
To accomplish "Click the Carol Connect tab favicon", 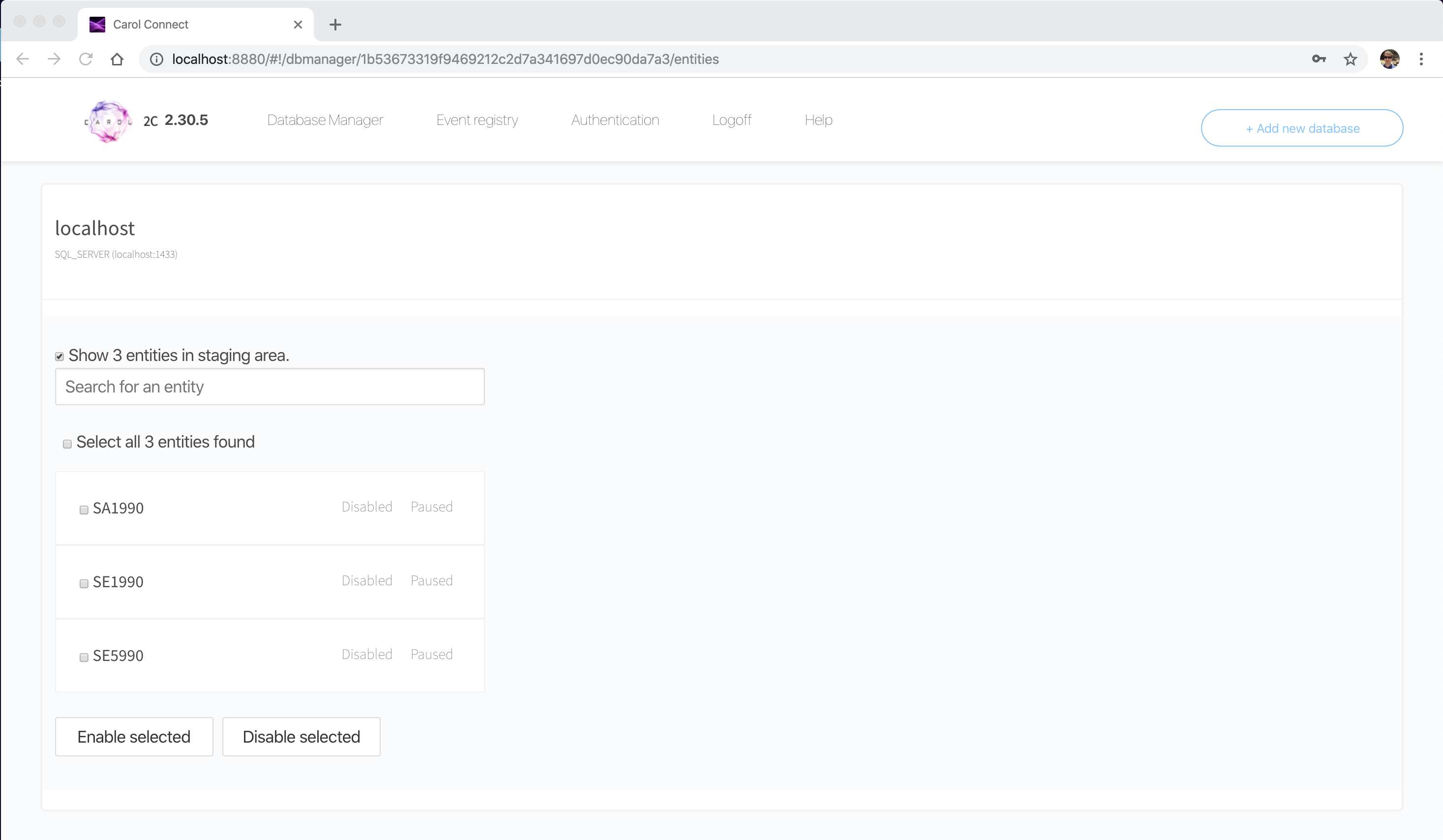I will point(97,25).
